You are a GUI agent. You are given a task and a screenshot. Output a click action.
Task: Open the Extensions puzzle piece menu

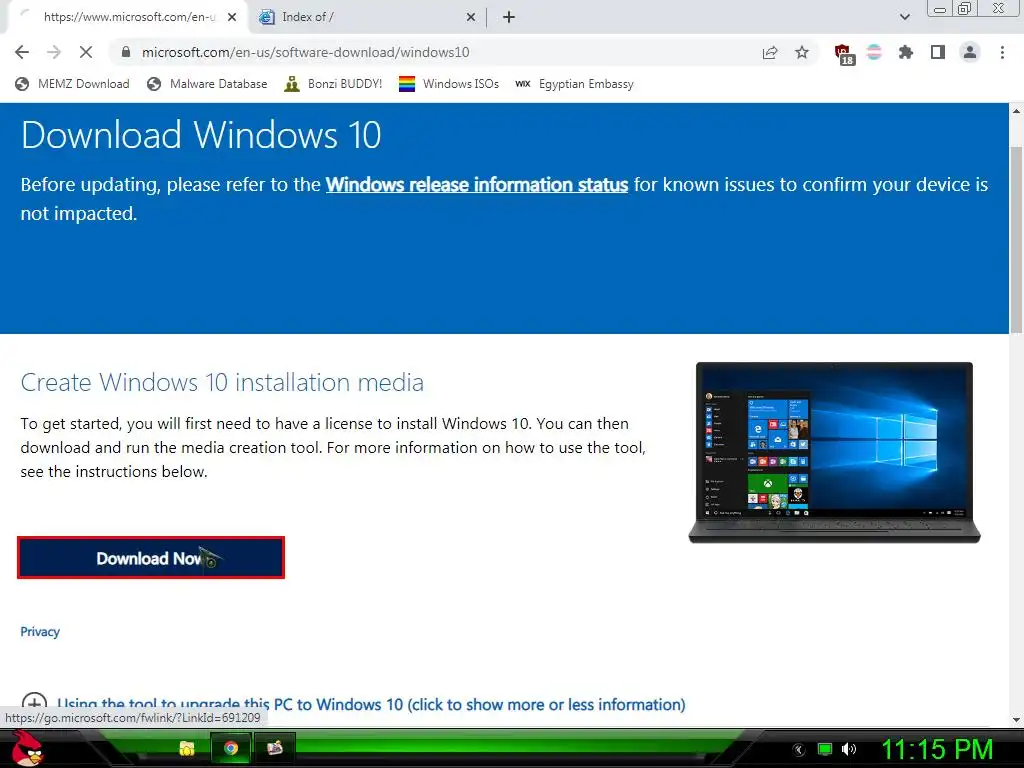click(x=905, y=52)
